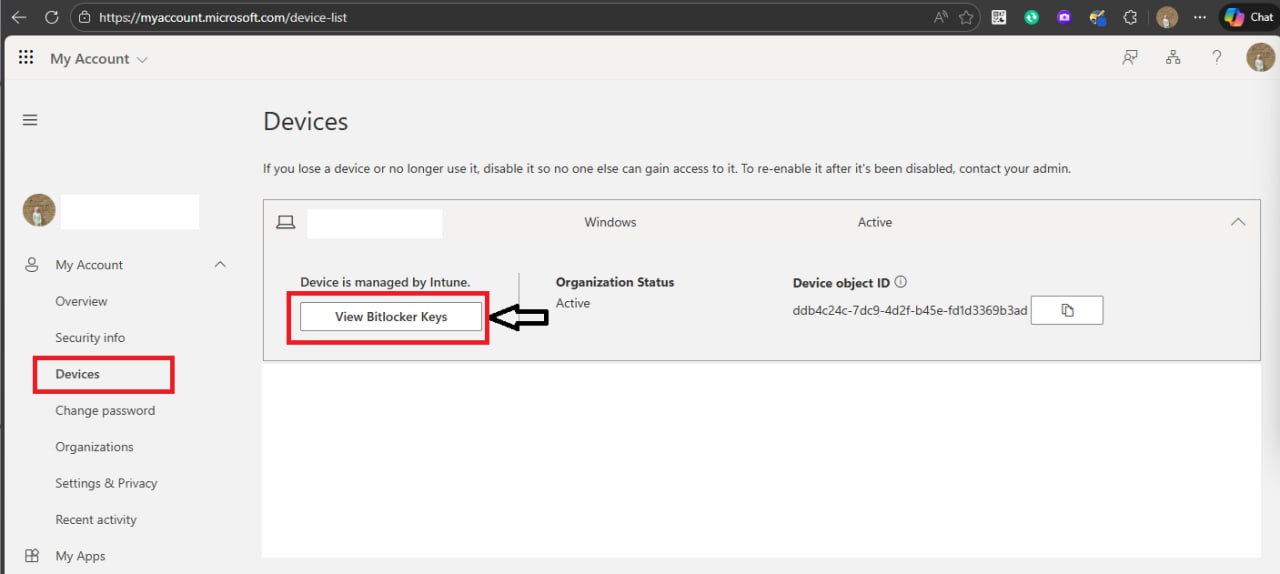
Task: Copy the Device object ID
Action: pyautogui.click(x=1067, y=311)
